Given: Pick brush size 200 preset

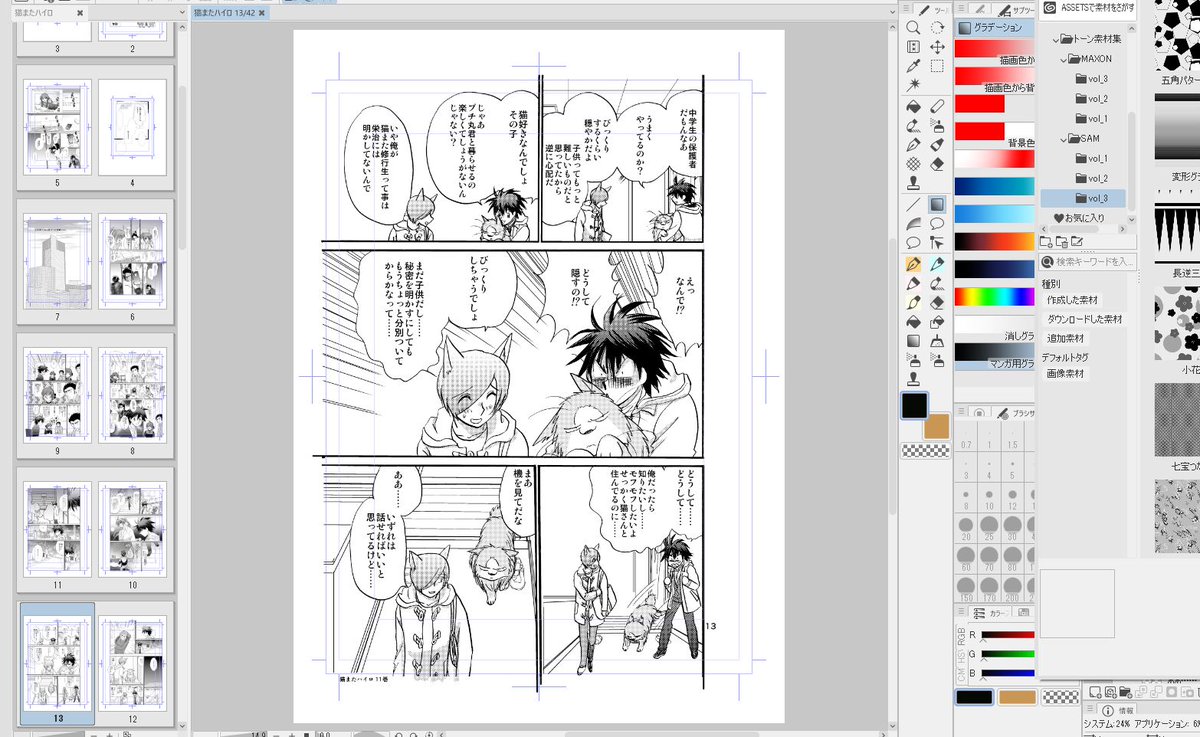Looking at the screenshot, I should click(1013, 589).
